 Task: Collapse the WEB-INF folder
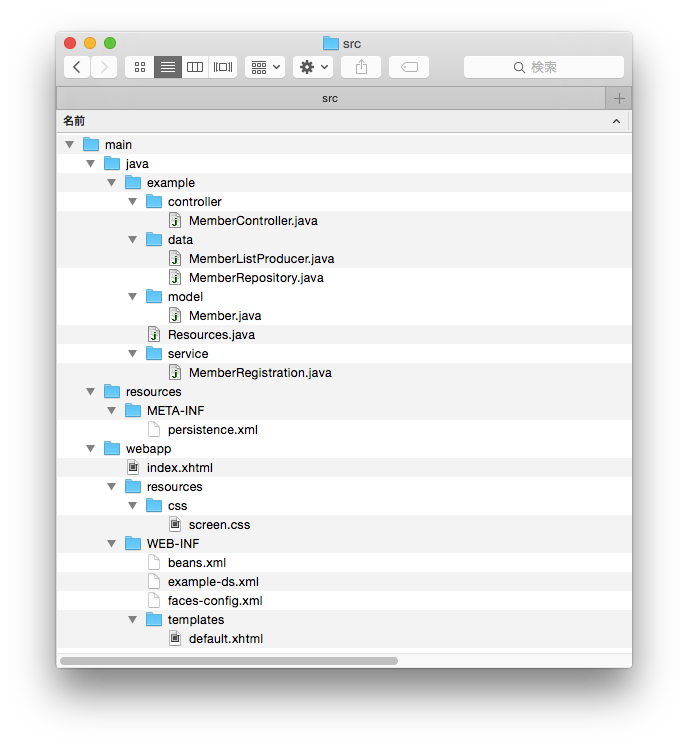tap(112, 544)
